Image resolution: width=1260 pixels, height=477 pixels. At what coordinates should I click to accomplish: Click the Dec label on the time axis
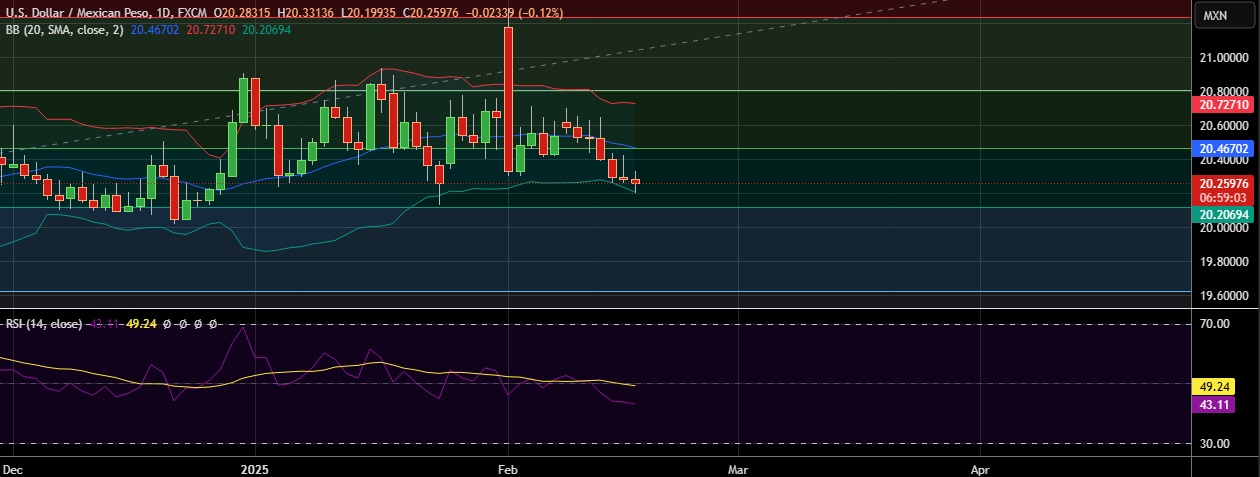click(13, 468)
